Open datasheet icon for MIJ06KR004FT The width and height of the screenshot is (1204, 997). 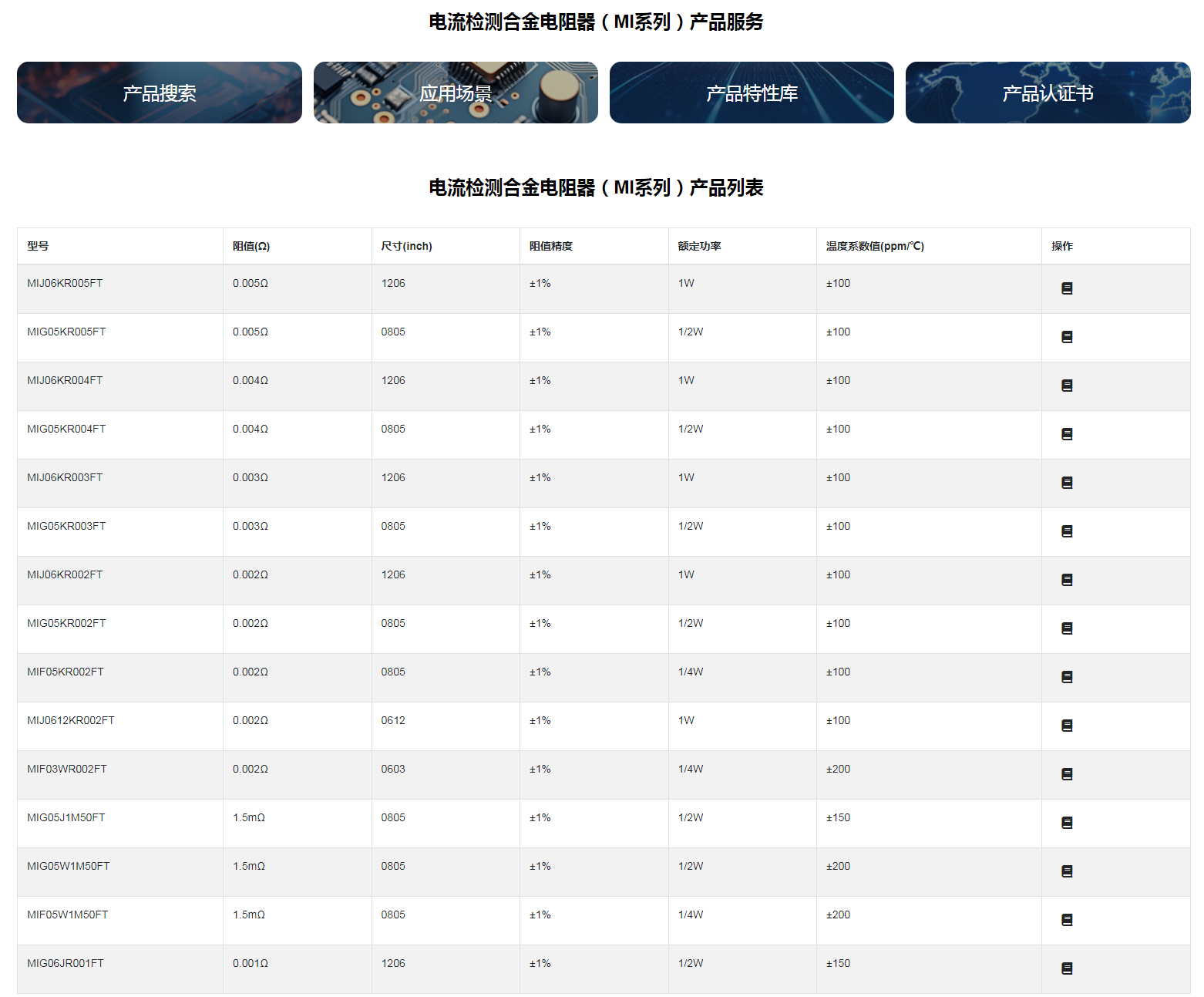coord(1067,386)
